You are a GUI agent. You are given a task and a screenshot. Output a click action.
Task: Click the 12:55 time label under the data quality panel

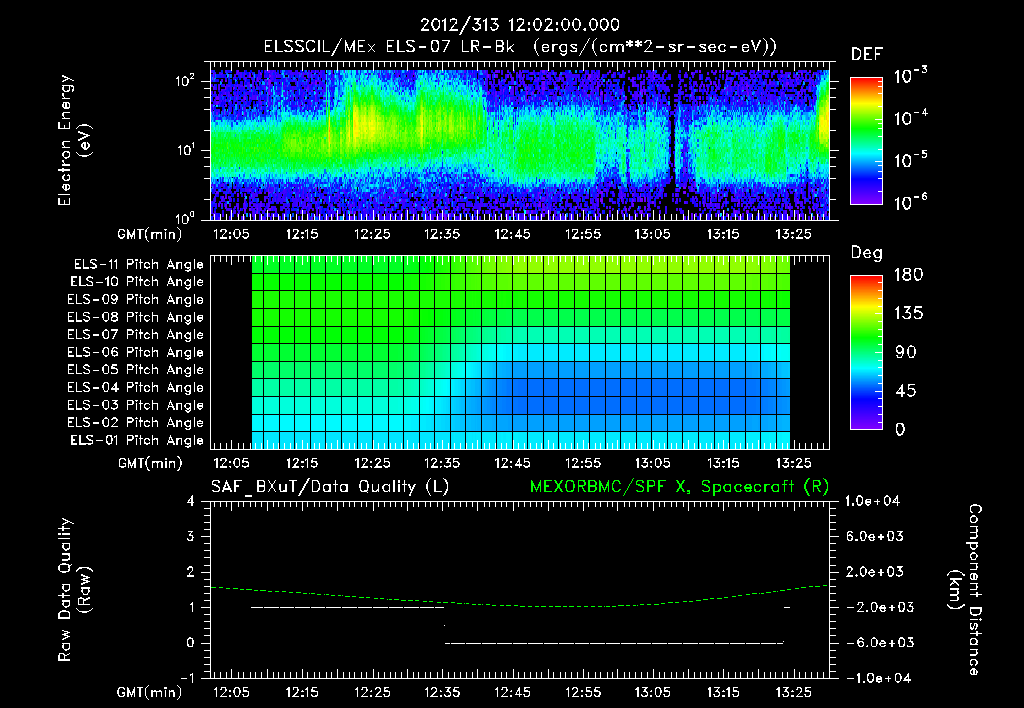coord(583,692)
